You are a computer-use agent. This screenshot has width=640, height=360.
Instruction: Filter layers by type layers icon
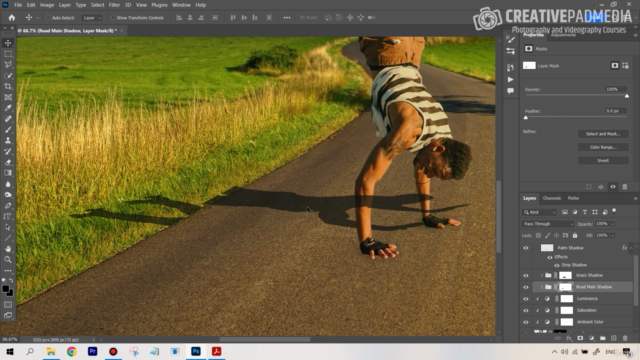click(x=584, y=212)
